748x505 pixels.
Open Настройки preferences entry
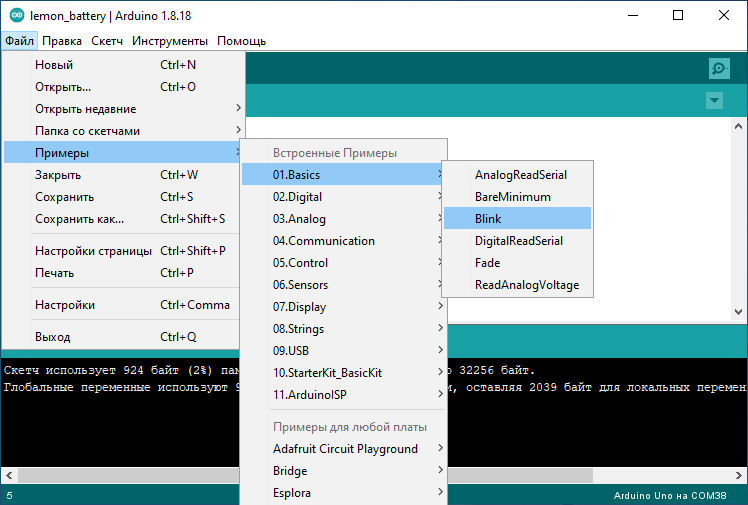pyautogui.click(x=122, y=305)
